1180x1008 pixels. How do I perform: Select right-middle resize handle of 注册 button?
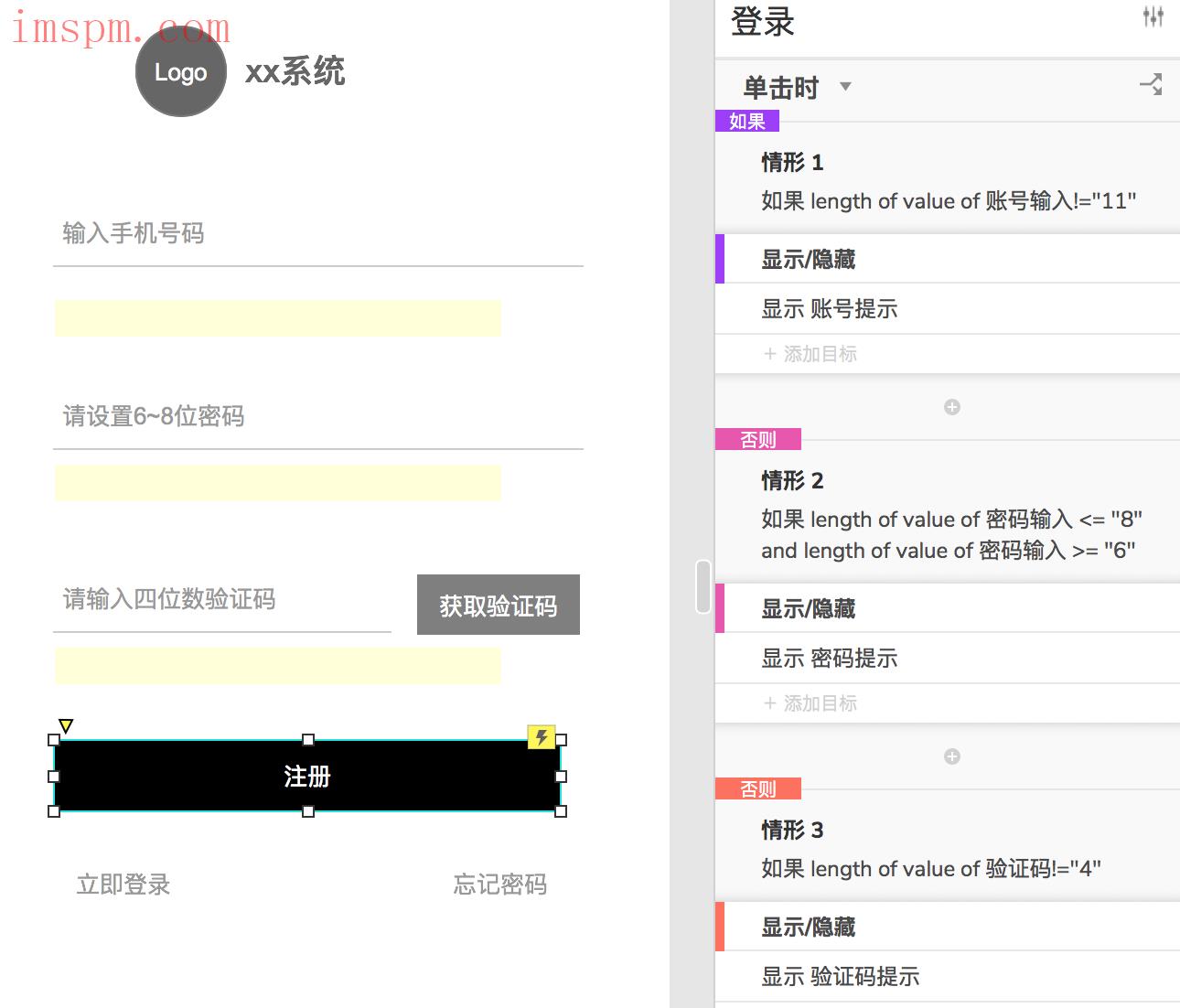pos(561,776)
